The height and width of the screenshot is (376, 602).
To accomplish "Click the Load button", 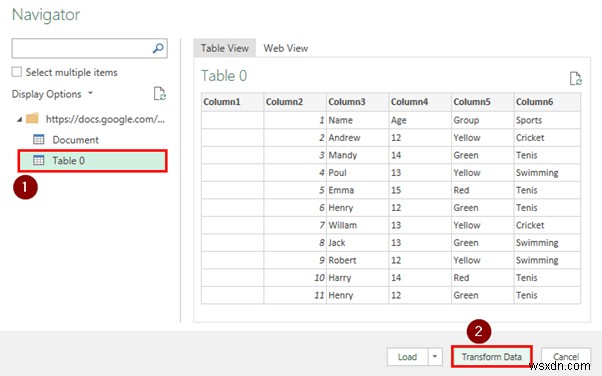I will 407,356.
